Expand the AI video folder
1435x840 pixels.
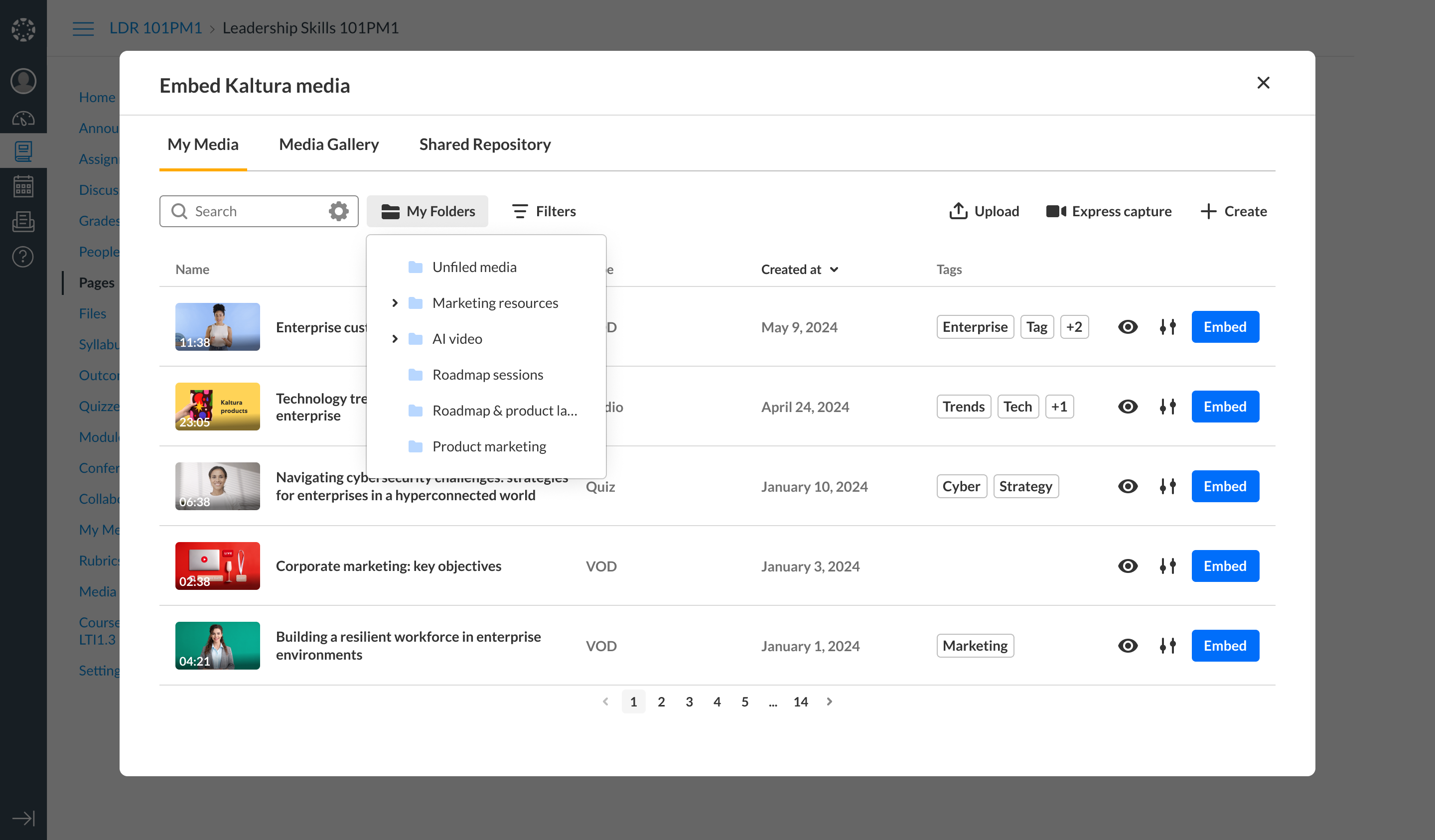[x=395, y=339]
